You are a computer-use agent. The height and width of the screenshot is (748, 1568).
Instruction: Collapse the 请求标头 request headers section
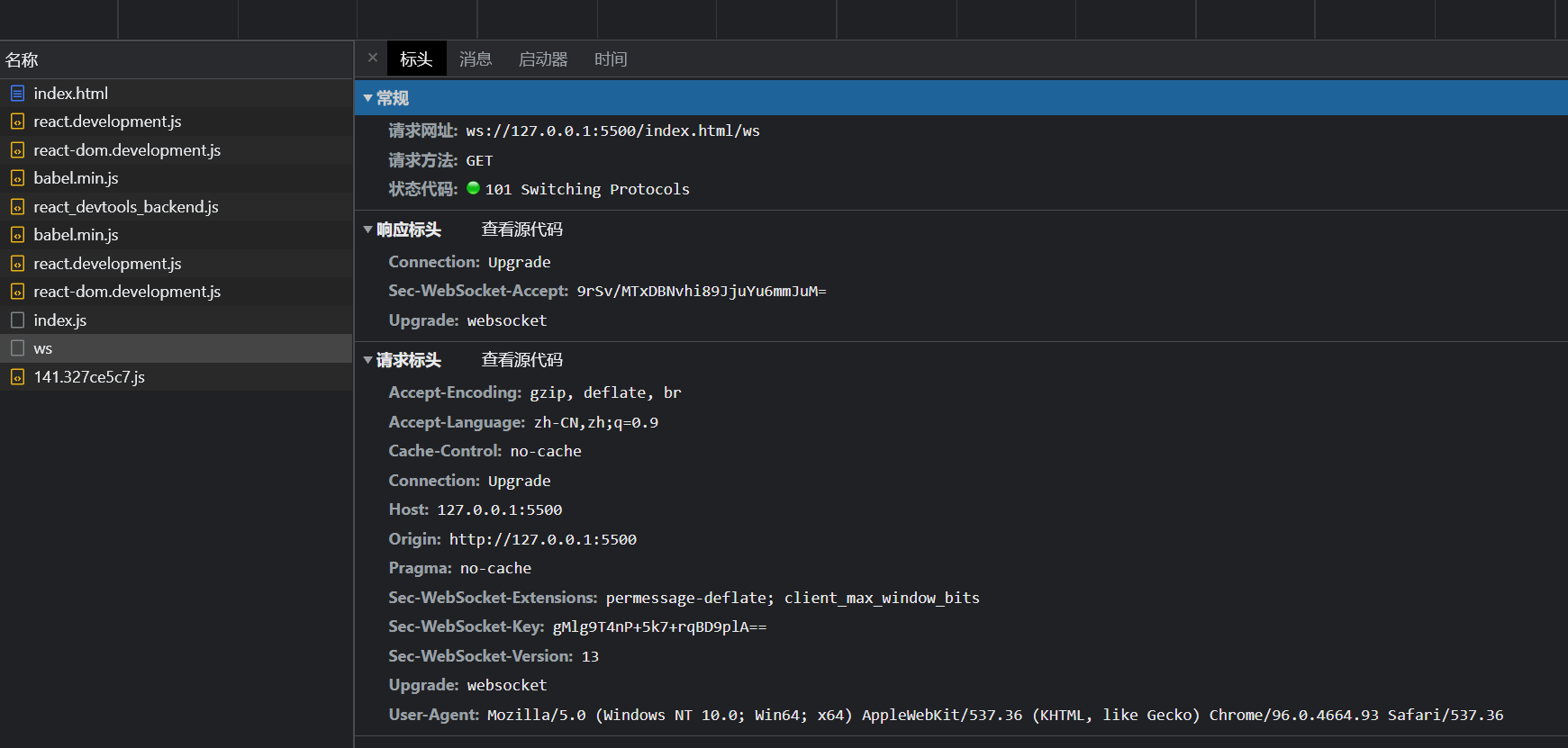point(368,360)
